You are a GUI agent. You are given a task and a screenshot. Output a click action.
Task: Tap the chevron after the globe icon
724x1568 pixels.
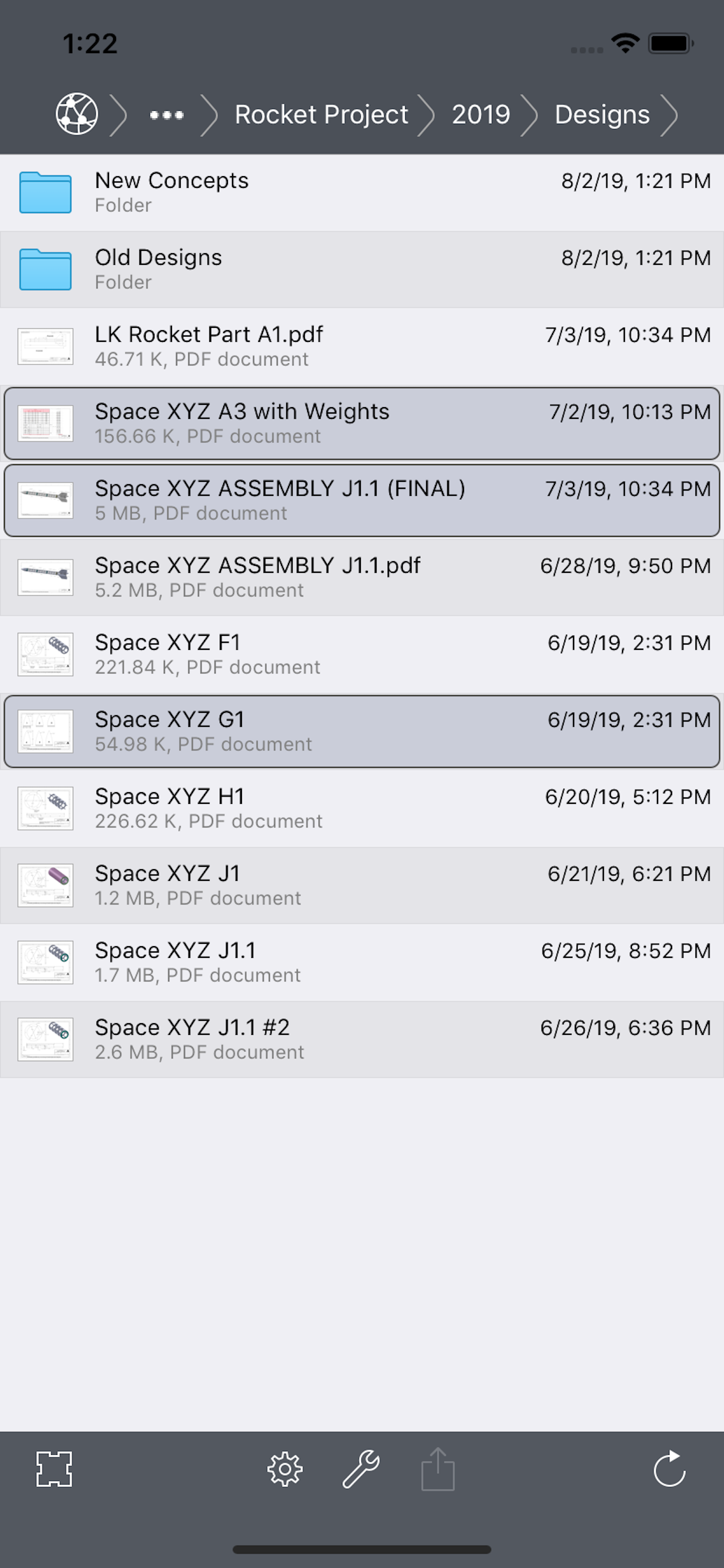coord(119,114)
